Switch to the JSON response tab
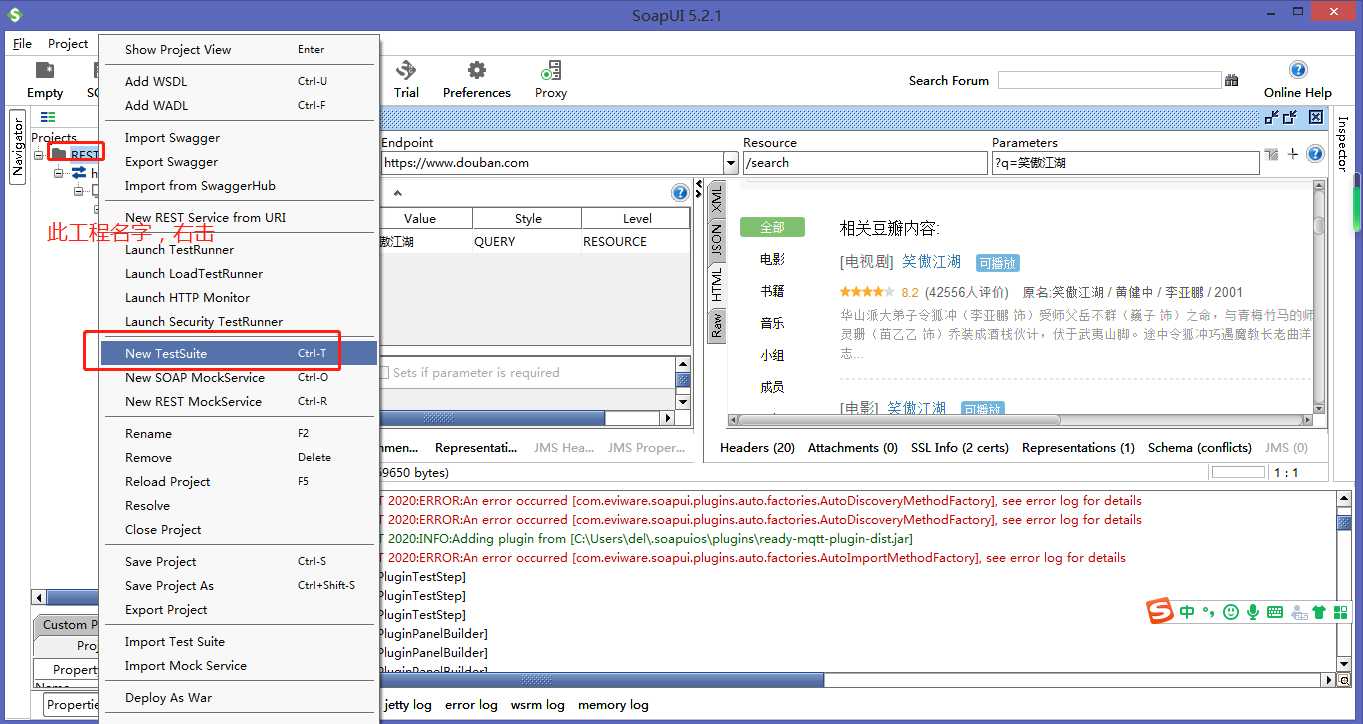 pos(716,240)
